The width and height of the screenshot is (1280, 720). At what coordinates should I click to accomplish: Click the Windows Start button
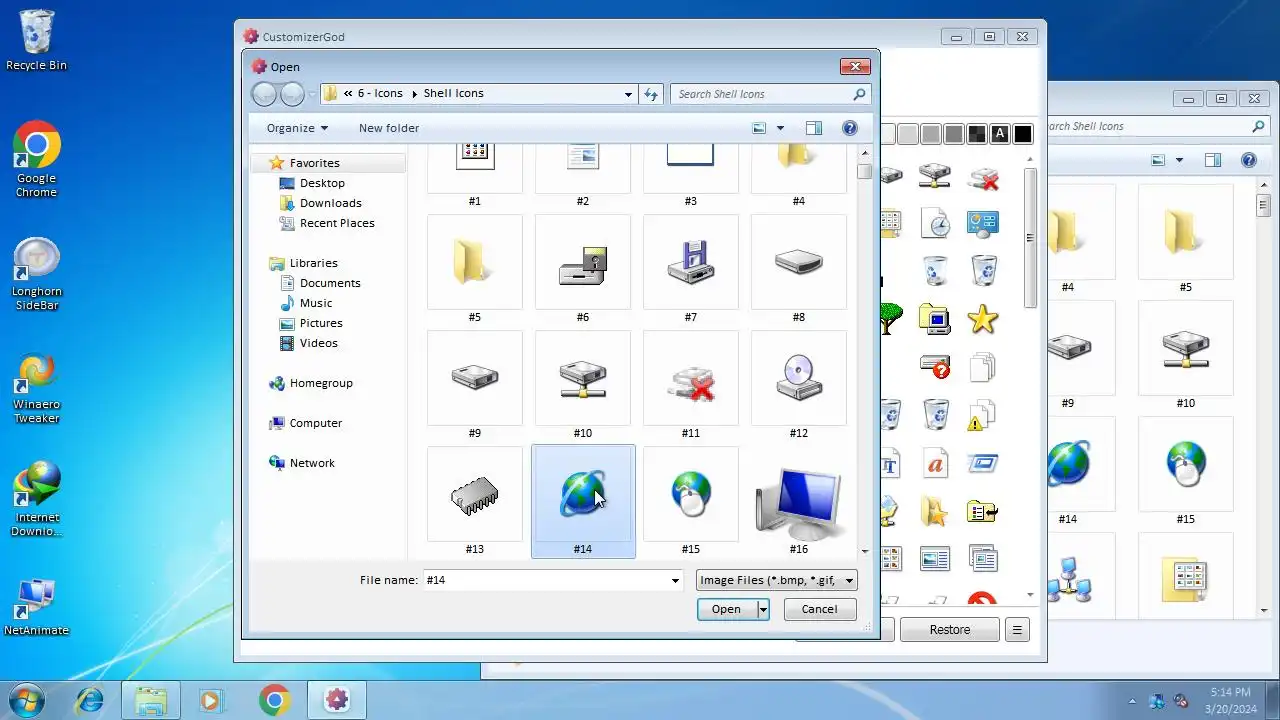point(27,700)
